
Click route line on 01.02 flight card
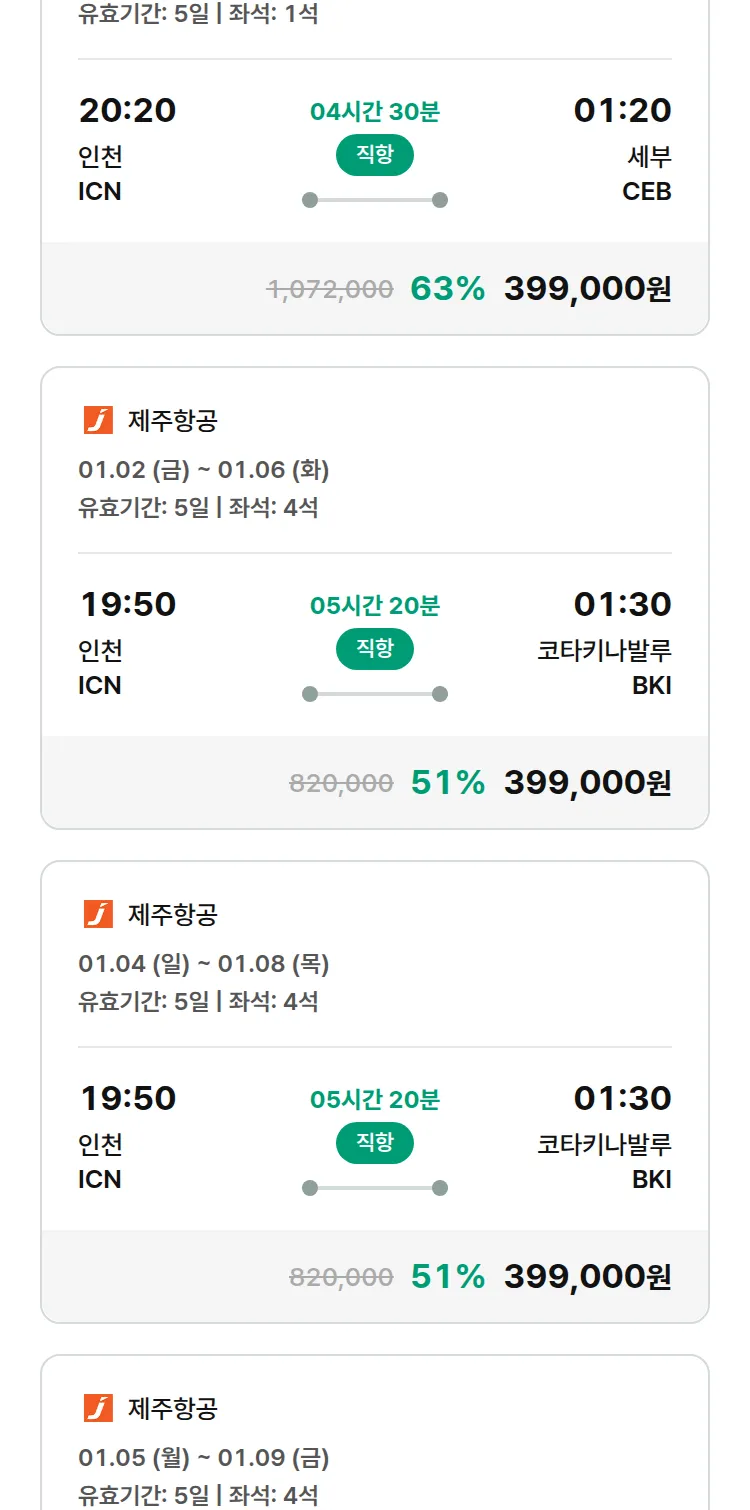374,694
